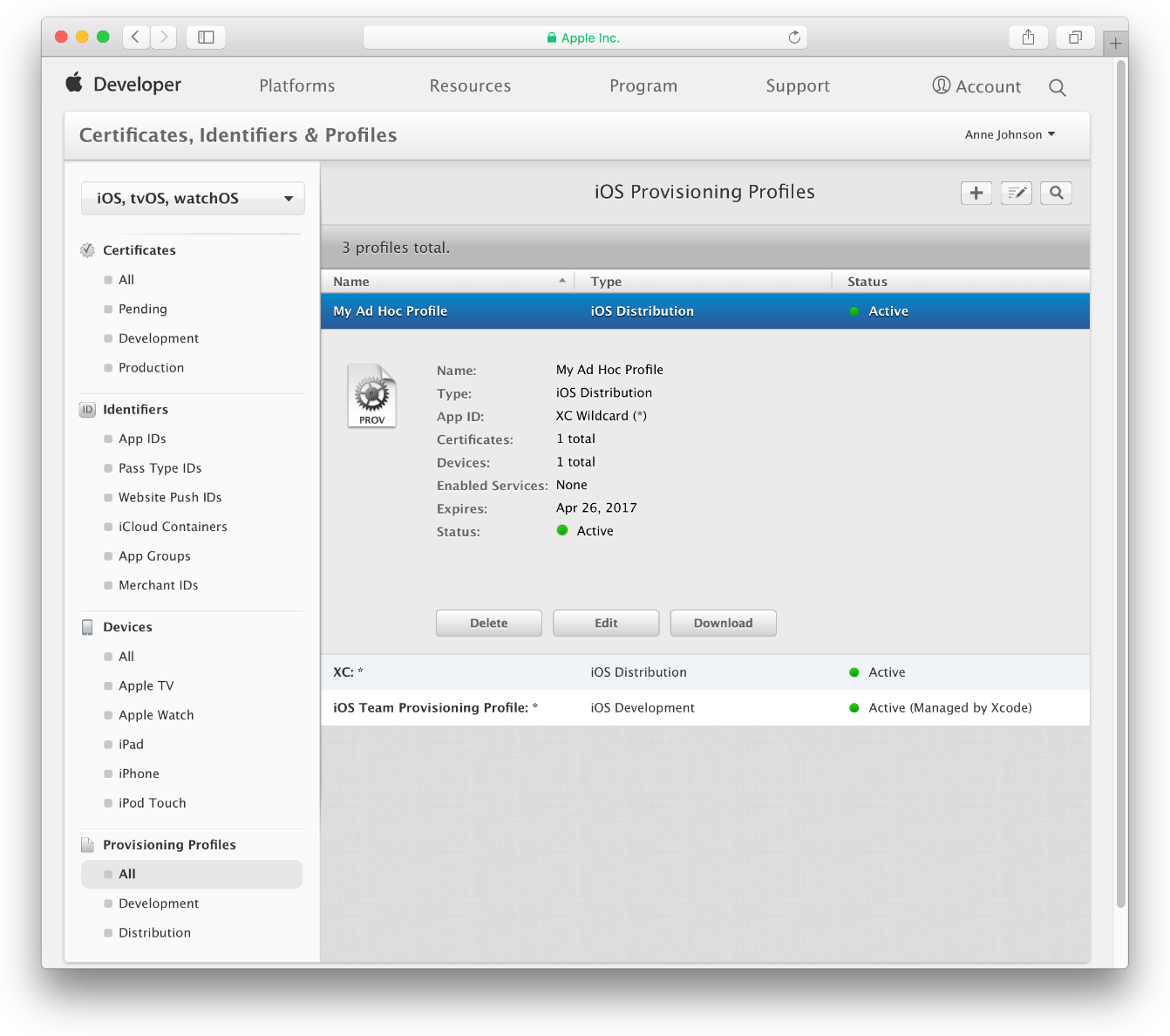The height and width of the screenshot is (1036, 1170).
Task: Click the Safari back arrow
Action: point(135,37)
